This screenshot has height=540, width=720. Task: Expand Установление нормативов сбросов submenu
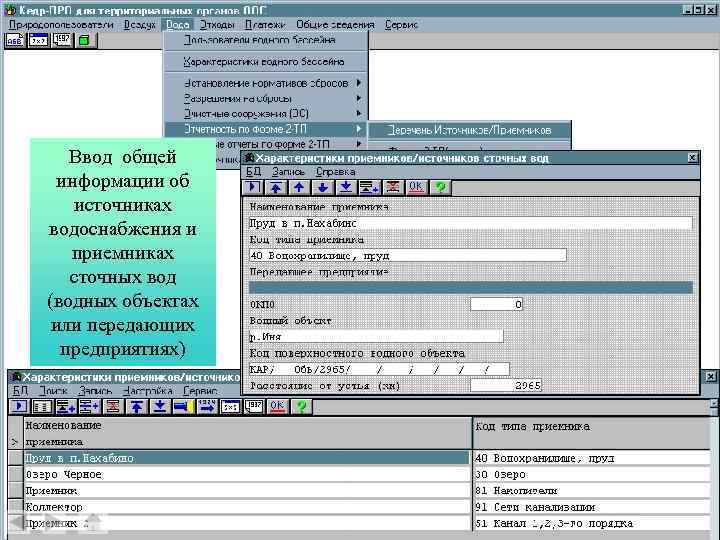click(x=266, y=84)
